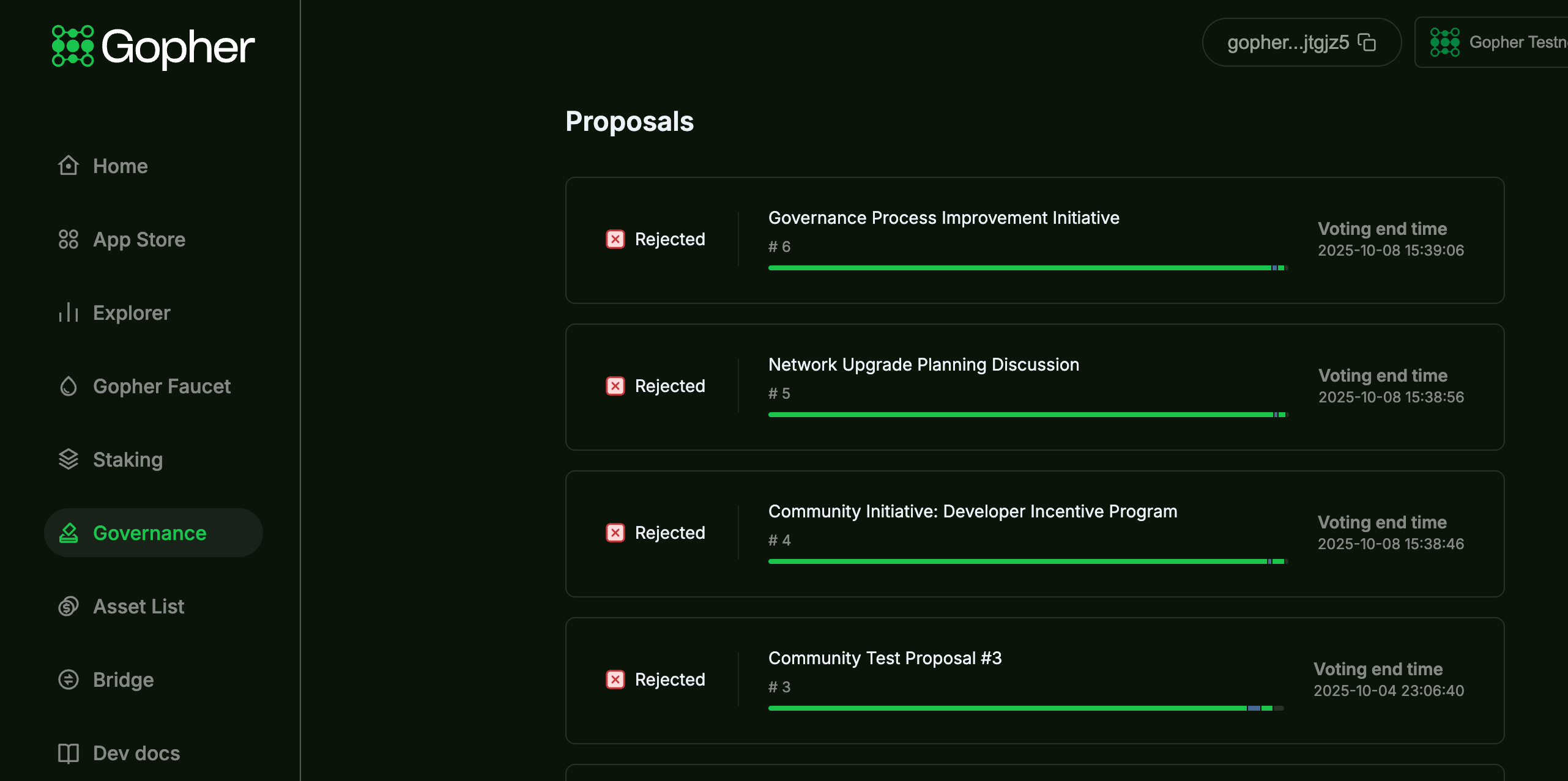Click the Explorer bar chart icon

[x=69, y=313]
